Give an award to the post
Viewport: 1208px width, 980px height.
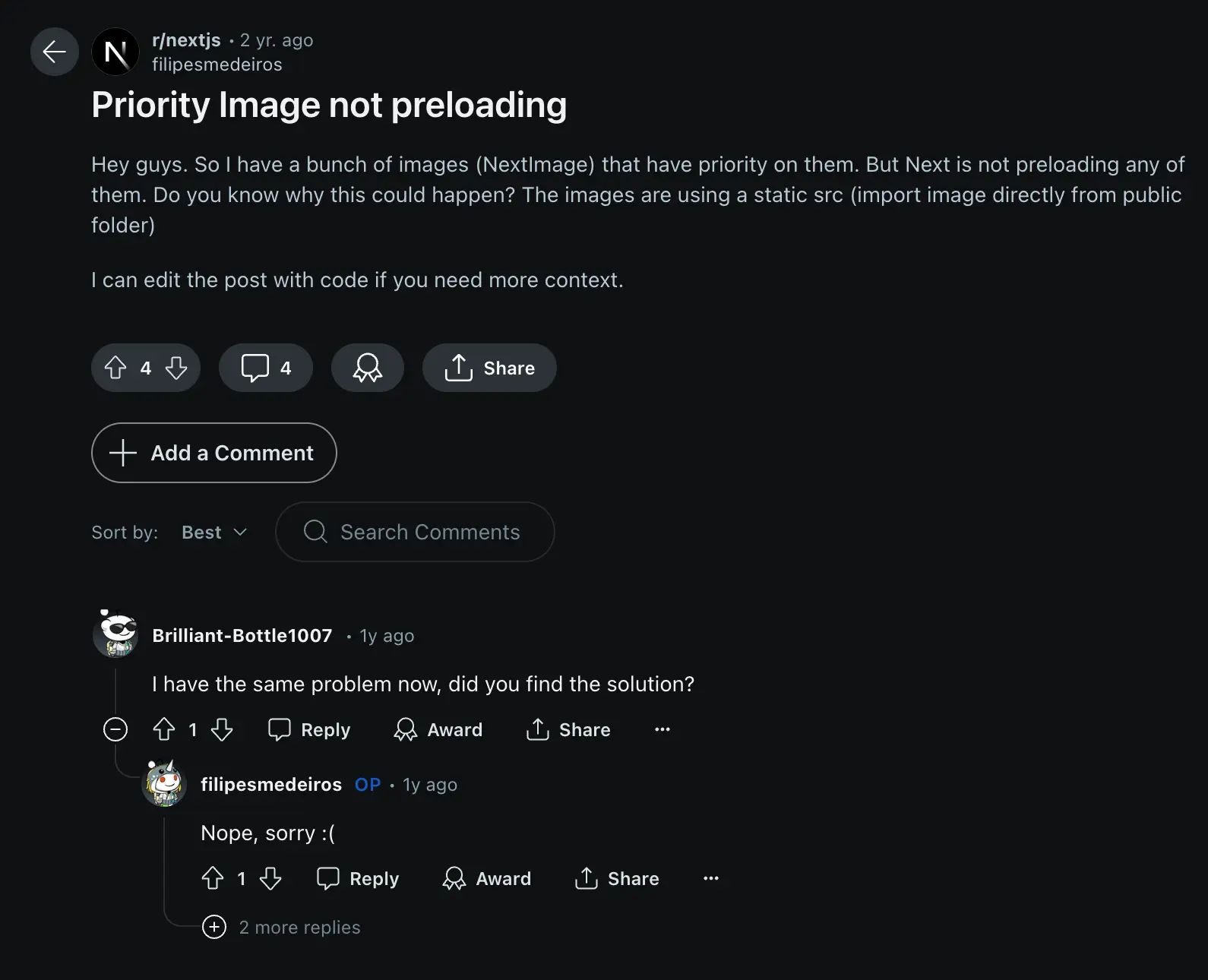coord(367,368)
